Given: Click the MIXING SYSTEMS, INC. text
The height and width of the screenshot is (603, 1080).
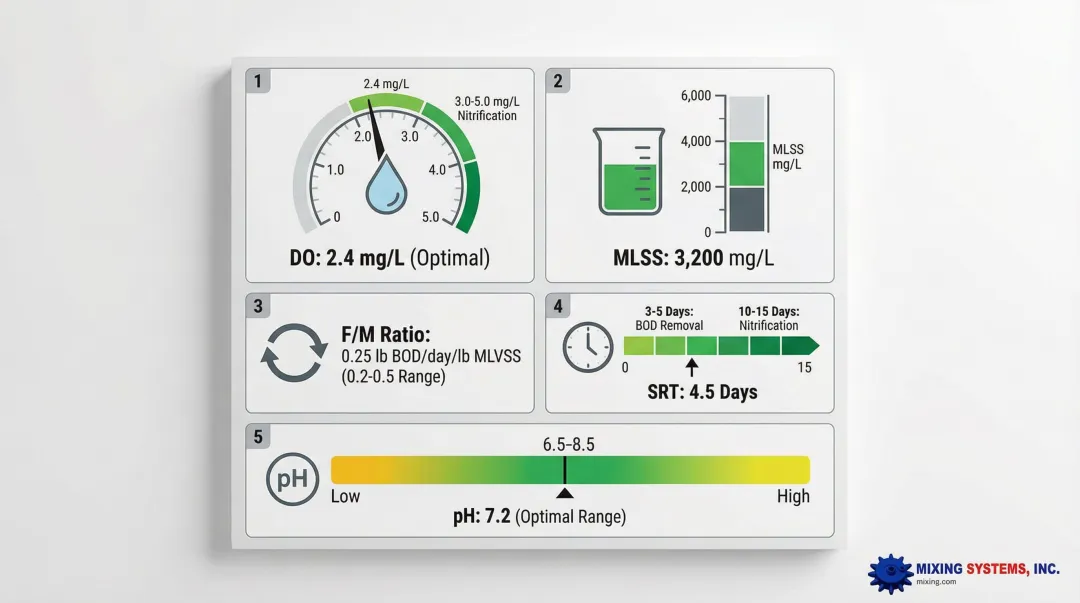Looking at the screenshot, I should coord(987,568).
